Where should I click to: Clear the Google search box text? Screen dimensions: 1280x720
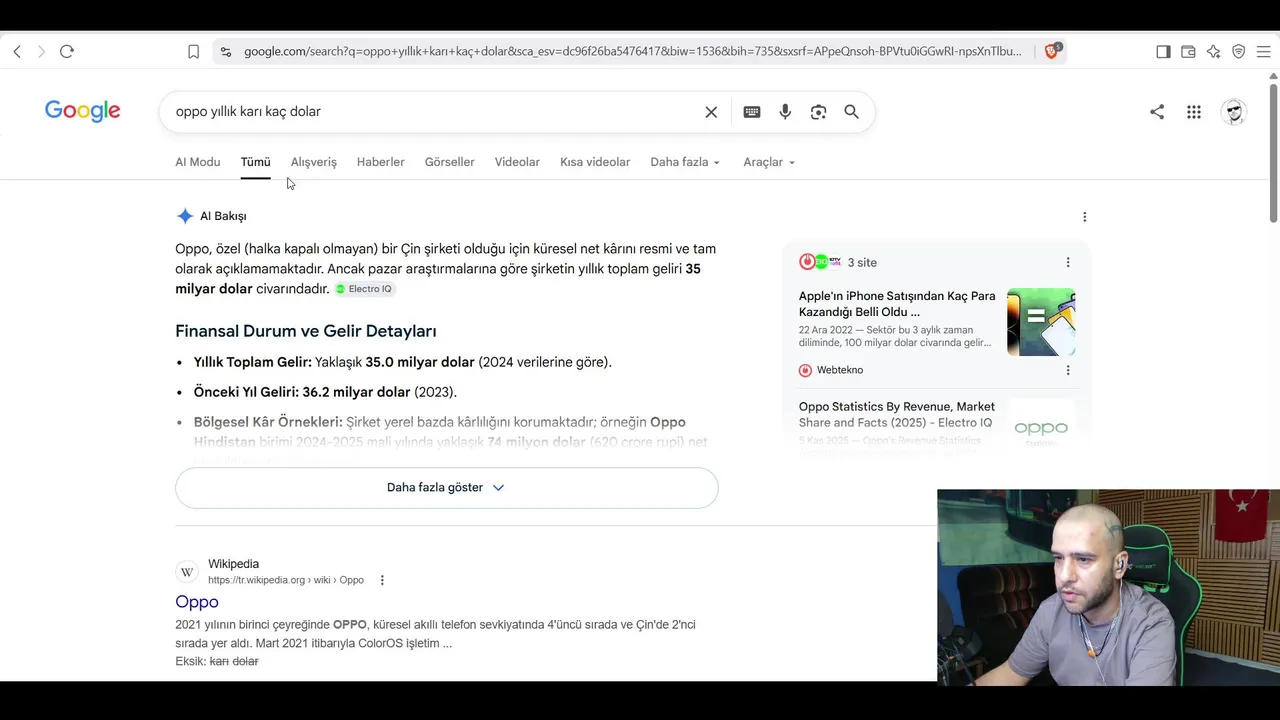point(711,112)
